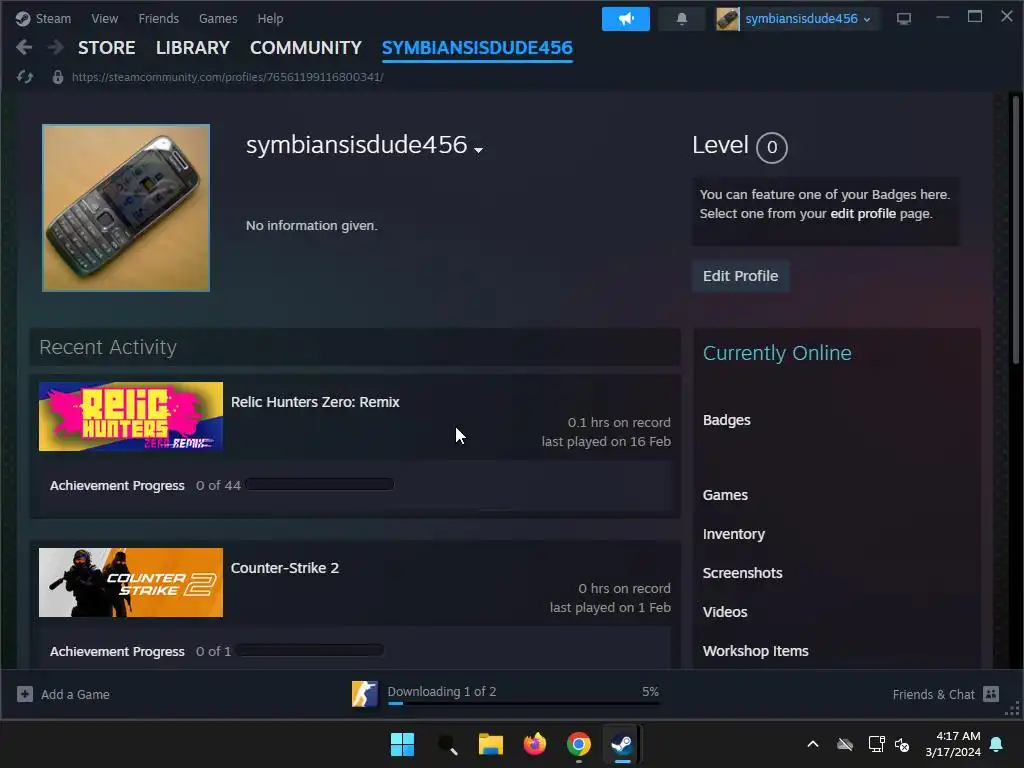Open the Videos link
Image resolution: width=1024 pixels, height=768 pixels.
[x=725, y=612]
